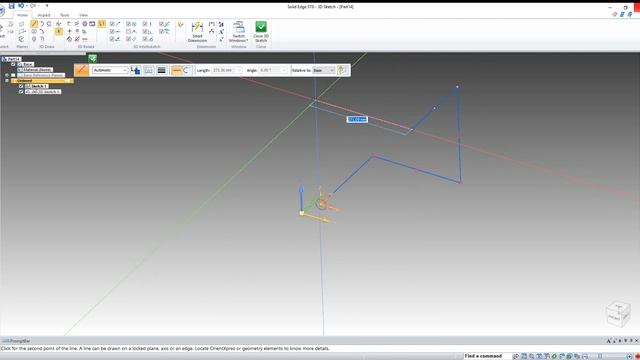
Task: Click the orange Line command icon in command bar
Action: coord(81,70)
